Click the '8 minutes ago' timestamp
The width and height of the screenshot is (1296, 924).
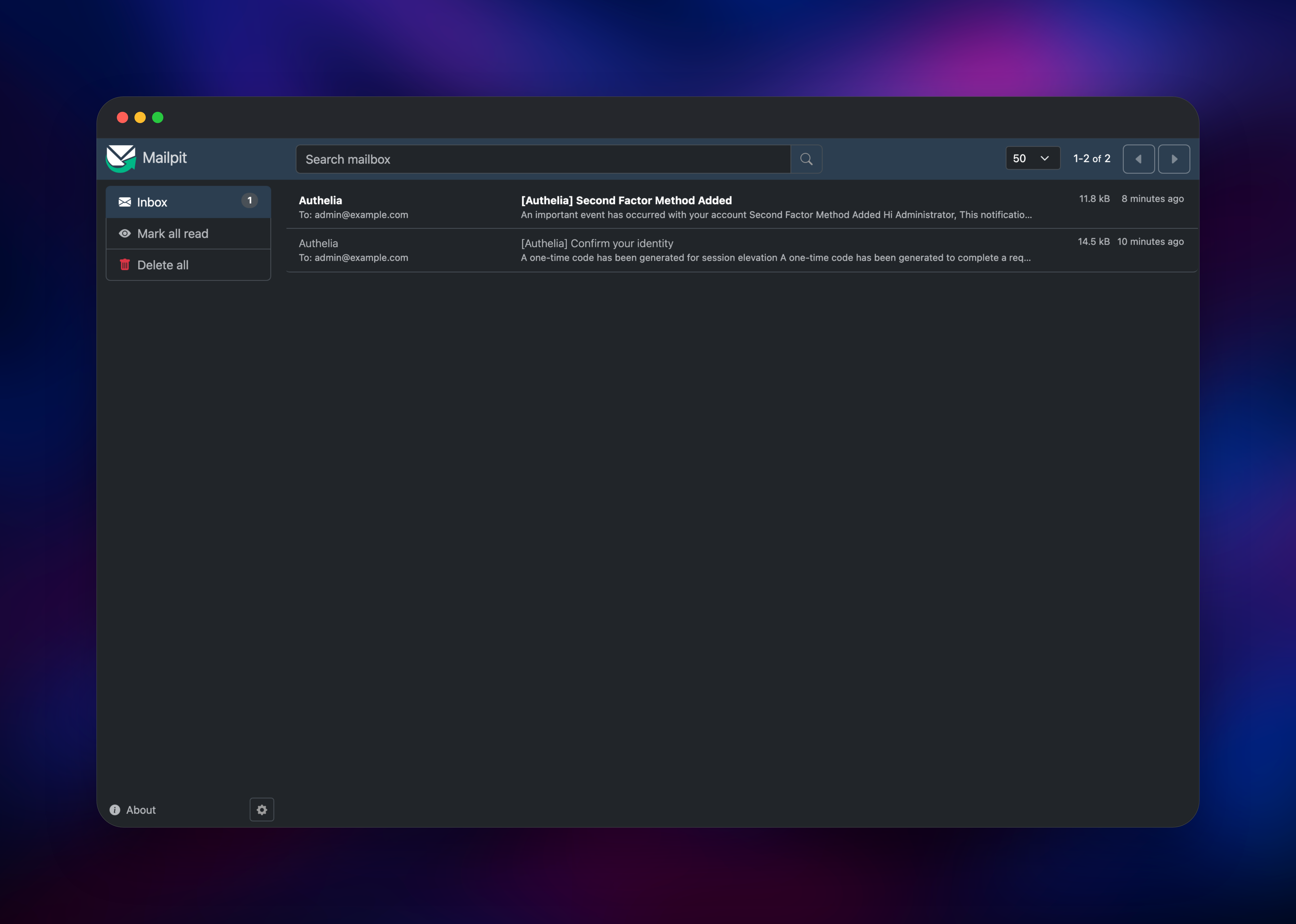pyautogui.click(x=1153, y=199)
